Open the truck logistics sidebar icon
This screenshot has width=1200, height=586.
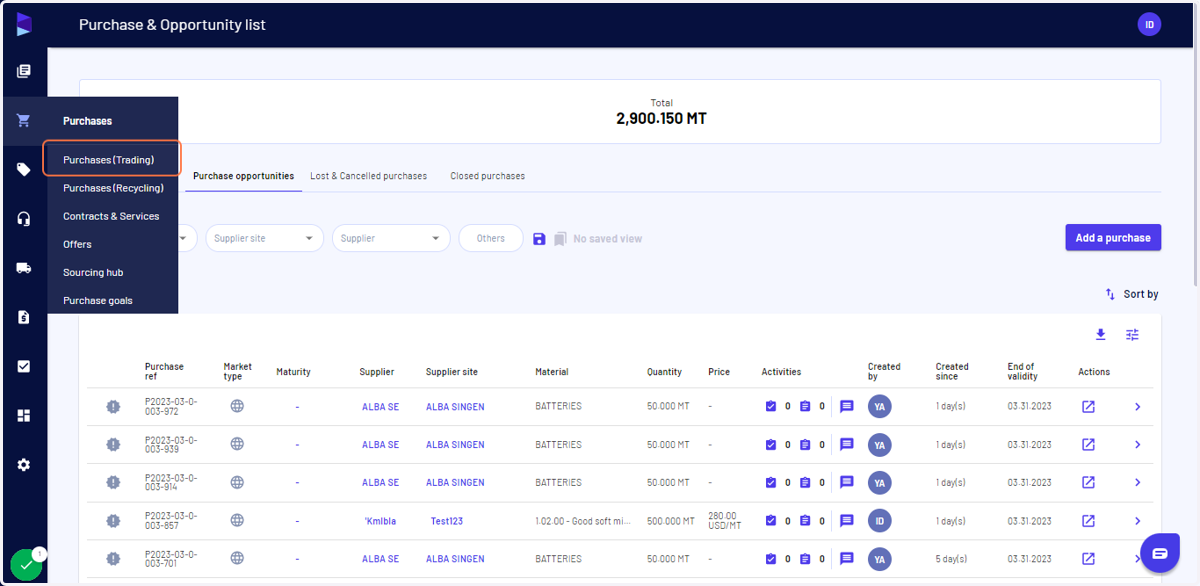coord(24,268)
